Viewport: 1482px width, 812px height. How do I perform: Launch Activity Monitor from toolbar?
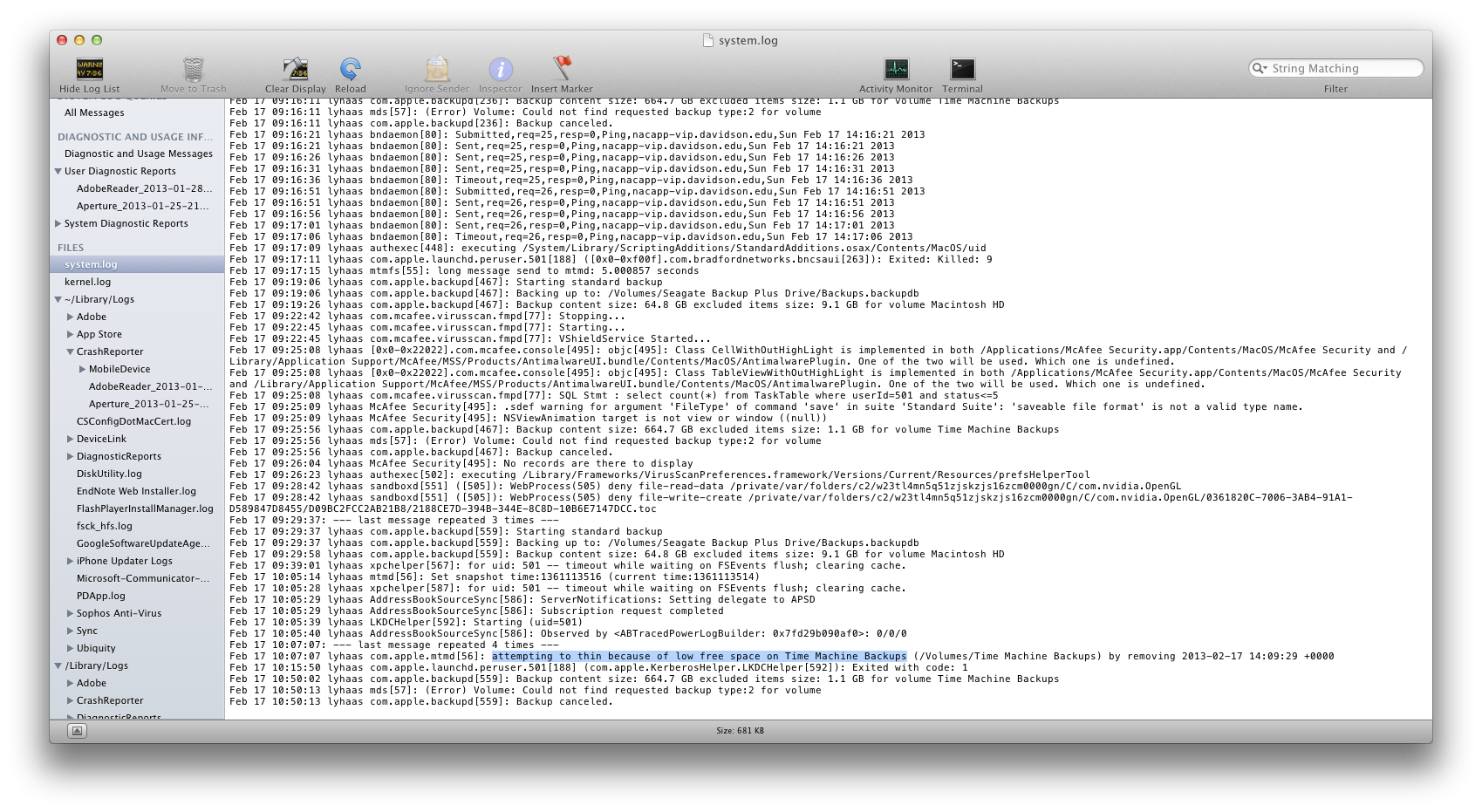pos(896,69)
